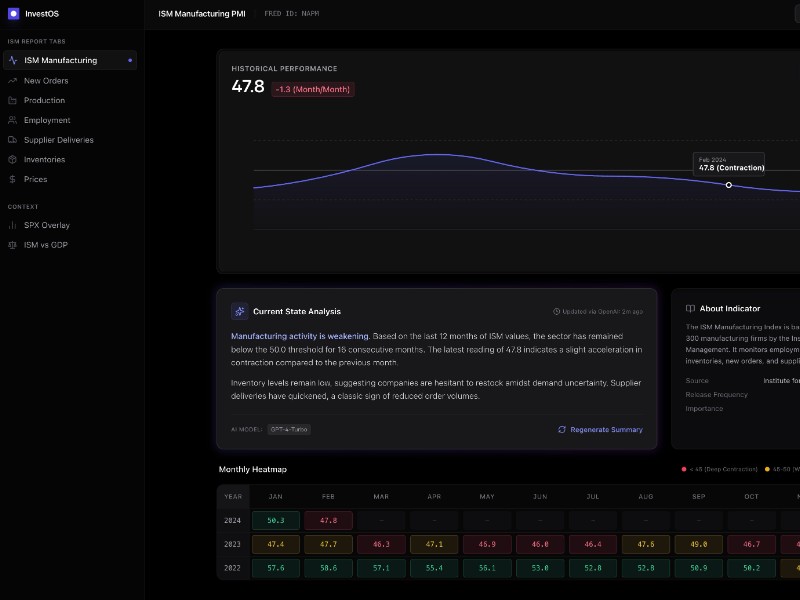Click the Inventories box icon
800x600 pixels.
pos(12,160)
